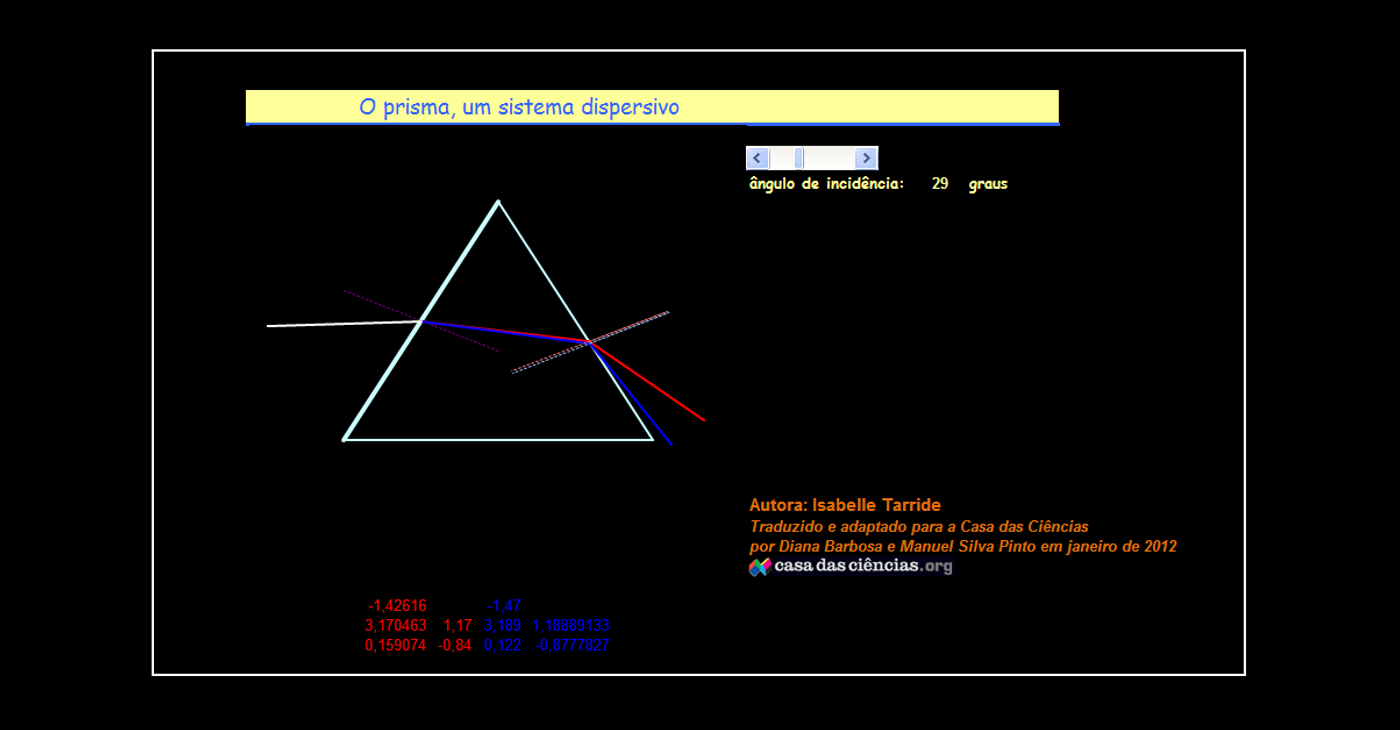
Task: Click the 'ângulo de incidência:' label
Action: point(827,184)
